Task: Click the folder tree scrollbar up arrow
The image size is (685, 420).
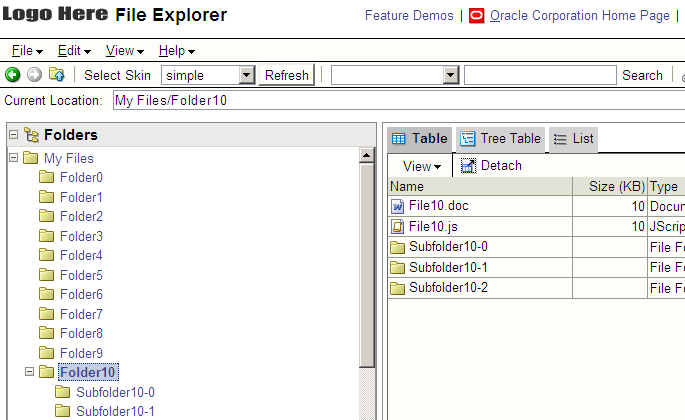Action: point(367,155)
